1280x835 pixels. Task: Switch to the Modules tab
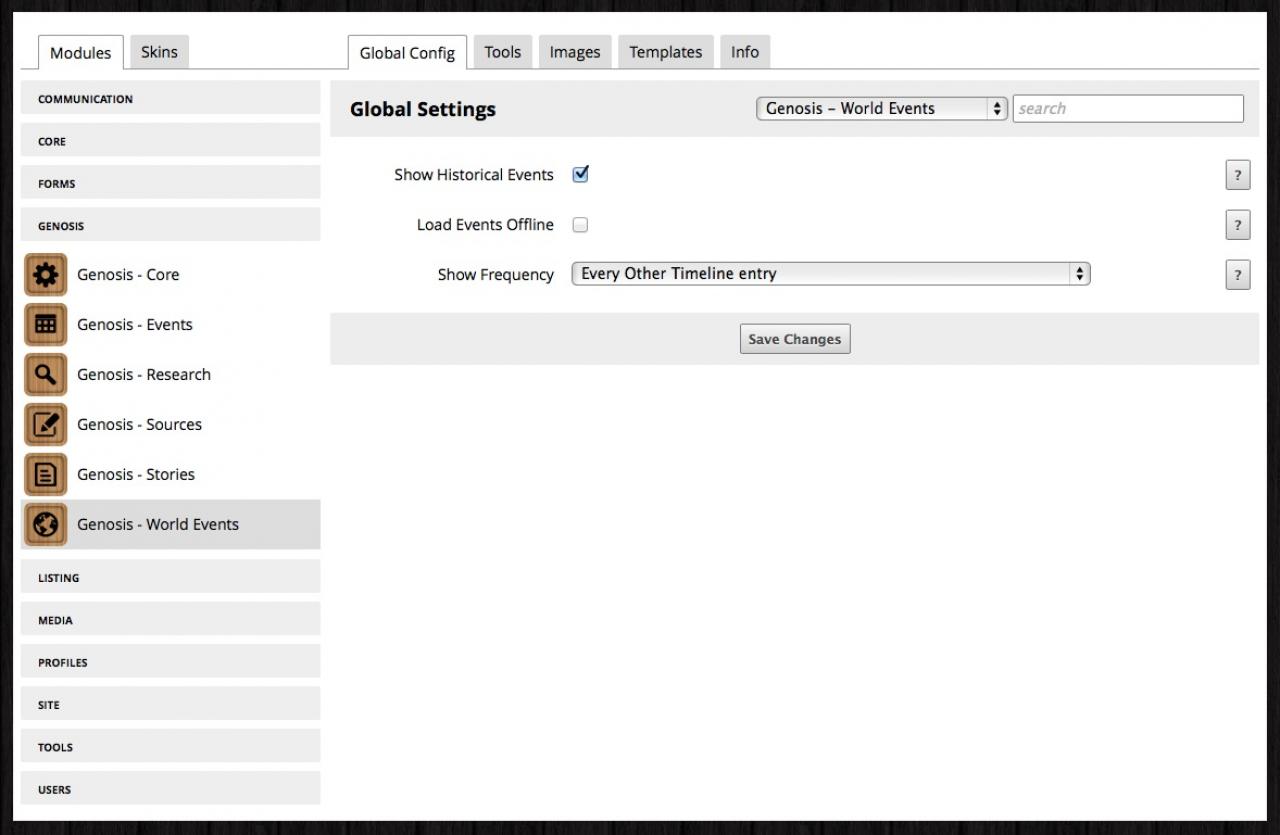pyautogui.click(x=81, y=53)
